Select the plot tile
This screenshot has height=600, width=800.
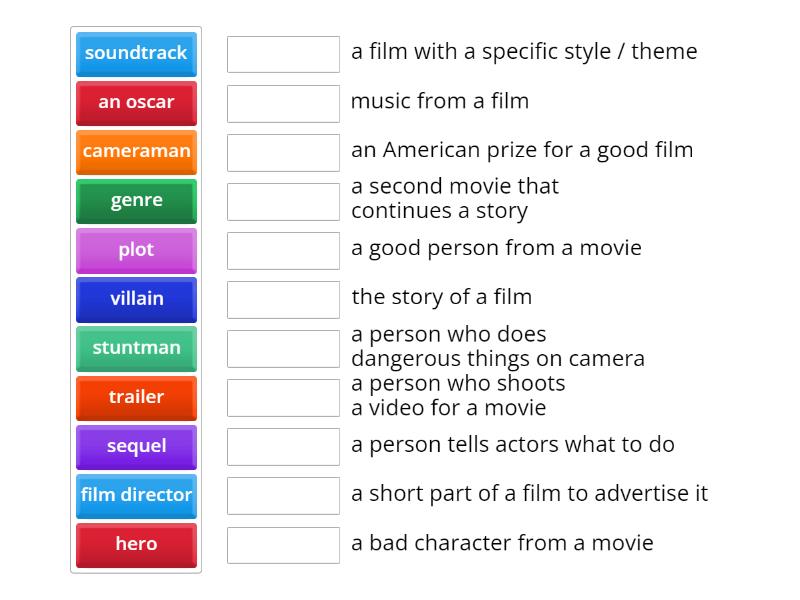(136, 251)
